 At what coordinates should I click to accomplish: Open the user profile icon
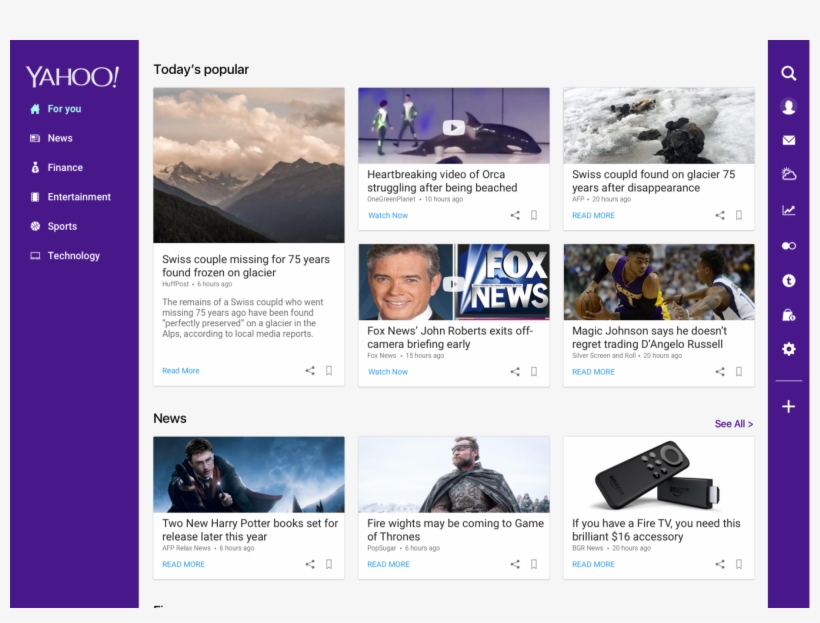[789, 107]
